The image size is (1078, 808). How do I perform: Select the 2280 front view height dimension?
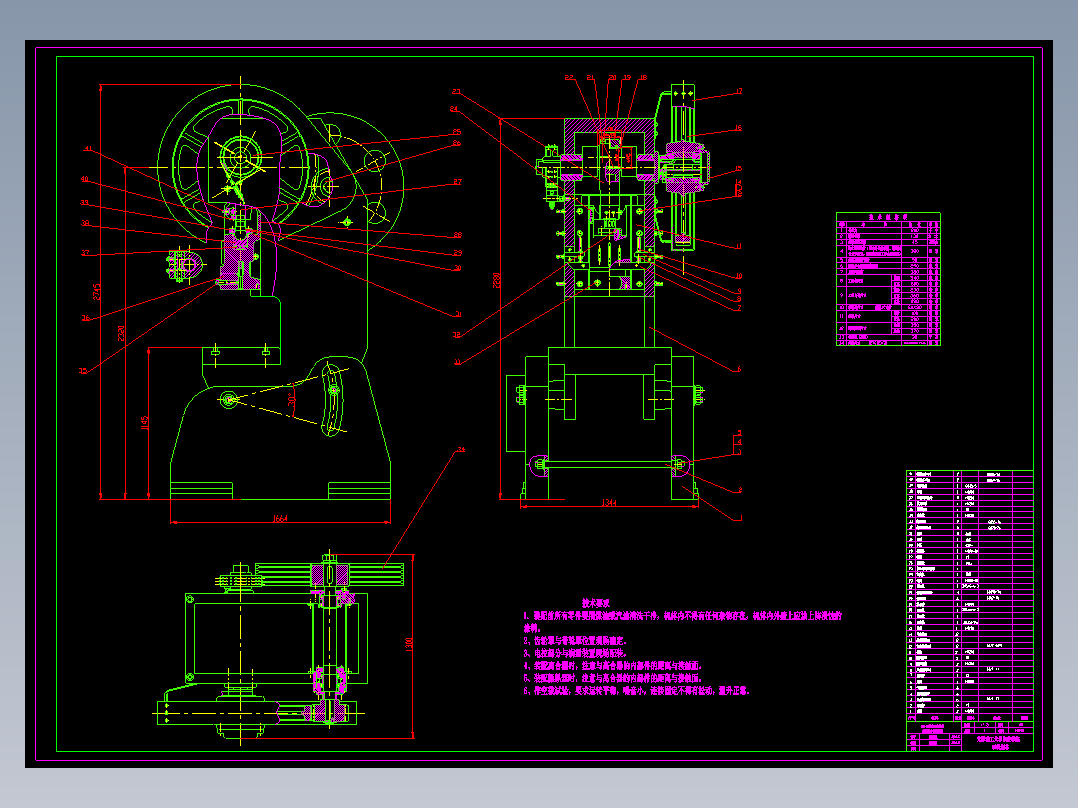point(497,281)
